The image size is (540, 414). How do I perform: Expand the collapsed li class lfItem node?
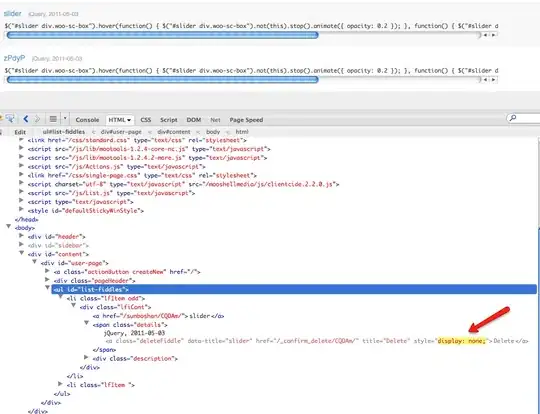pyautogui.click(x=60, y=384)
